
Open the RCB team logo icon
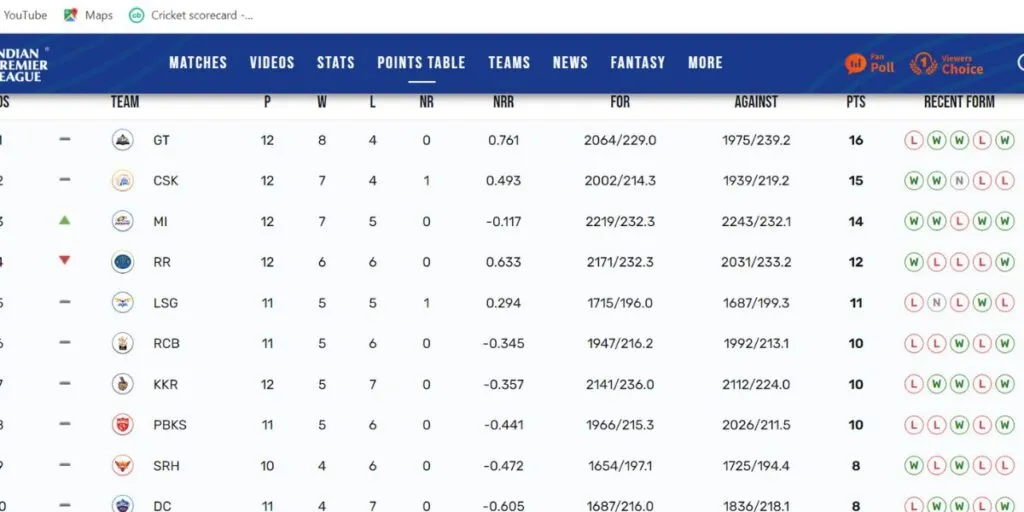coord(122,344)
